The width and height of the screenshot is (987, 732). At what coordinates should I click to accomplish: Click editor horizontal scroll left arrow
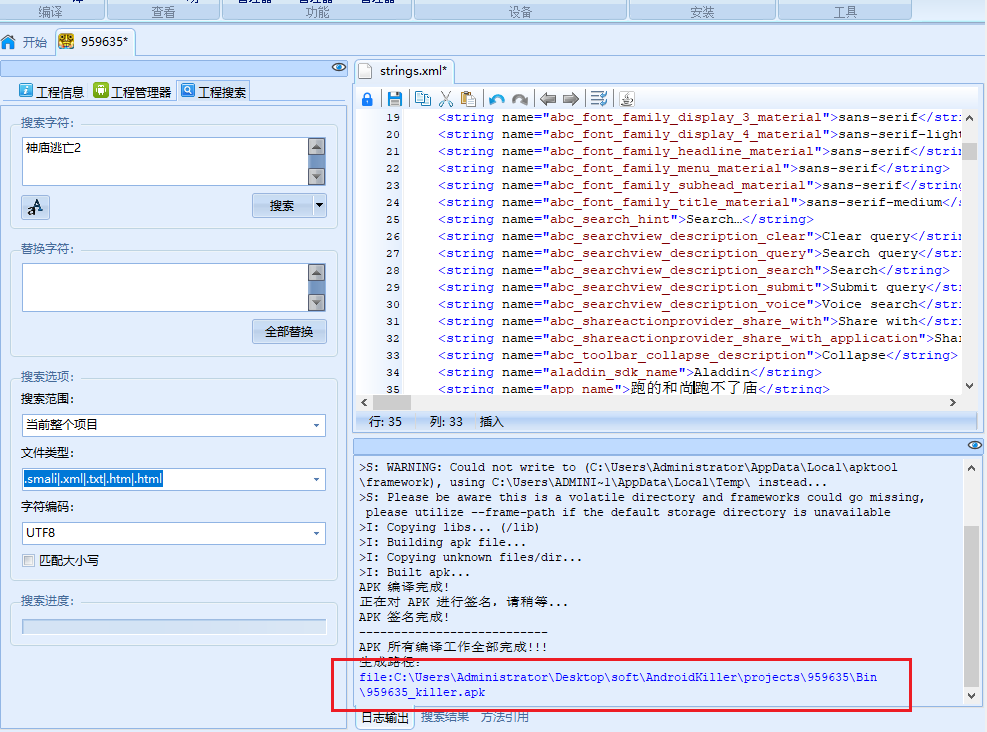click(x=364, y=402)
